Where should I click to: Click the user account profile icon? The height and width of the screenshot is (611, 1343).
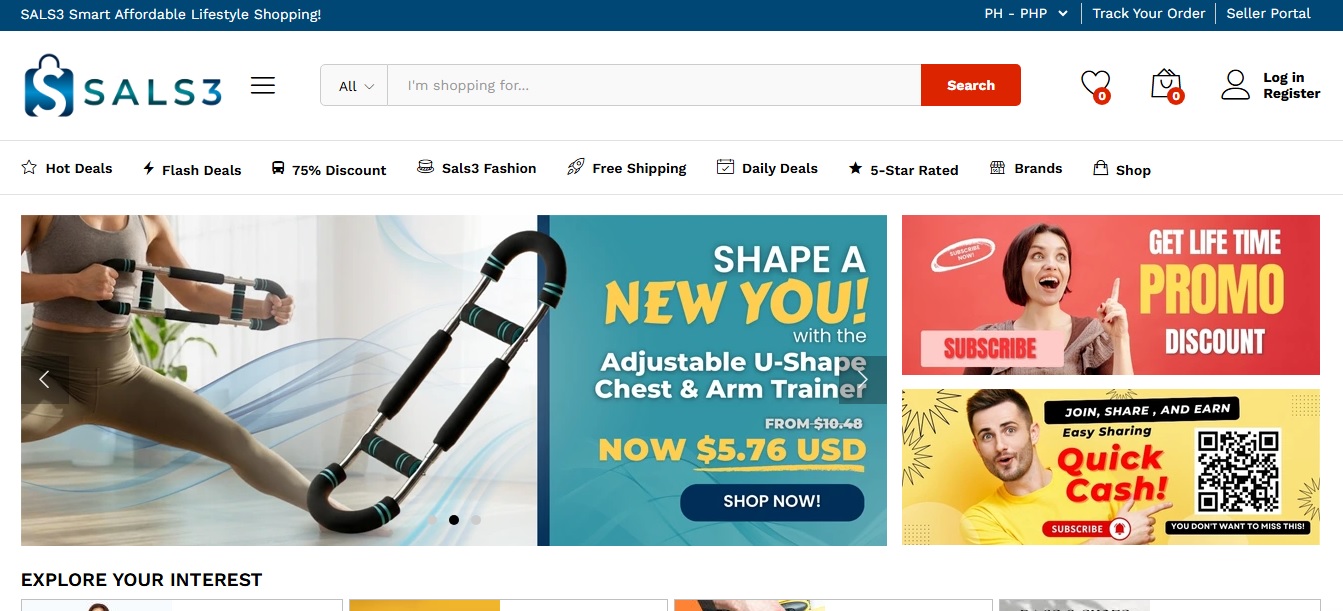tap(1236, 85)
